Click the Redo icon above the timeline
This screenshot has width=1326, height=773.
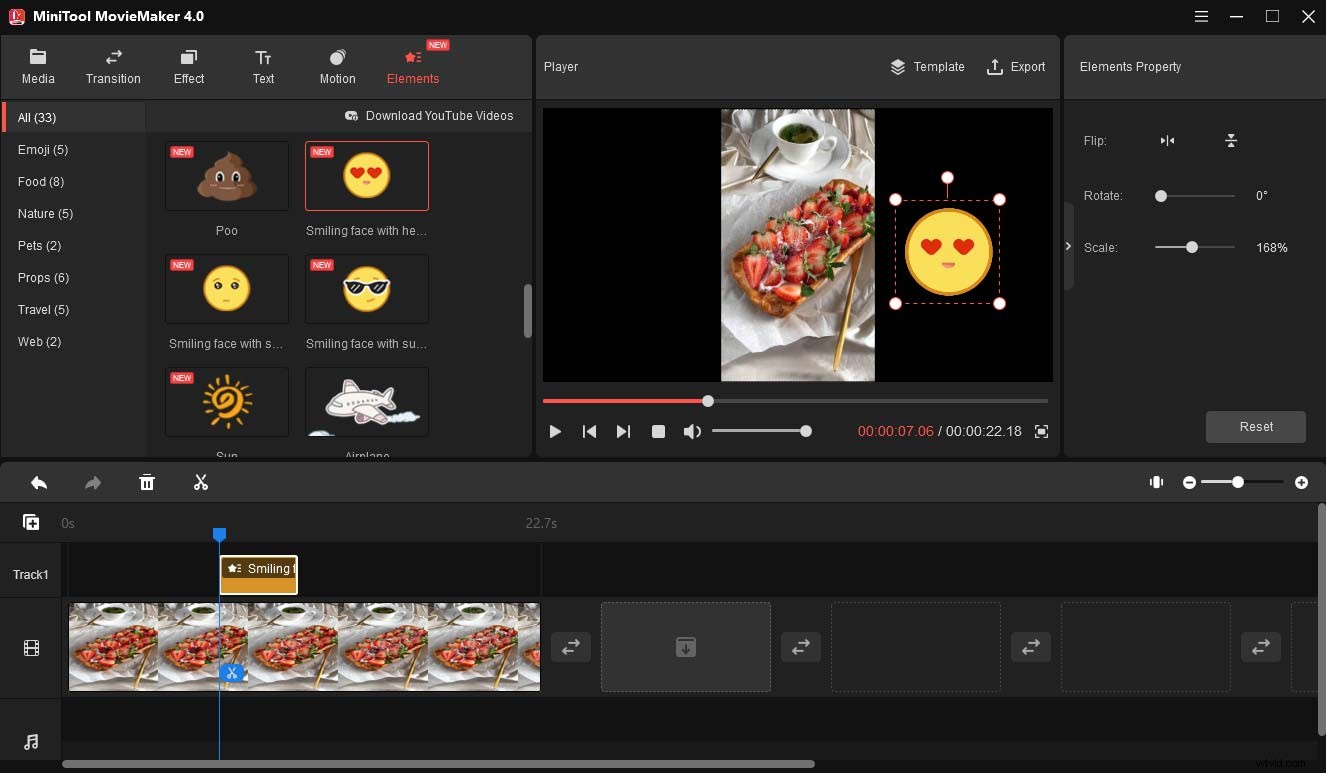tap(92, 482)
